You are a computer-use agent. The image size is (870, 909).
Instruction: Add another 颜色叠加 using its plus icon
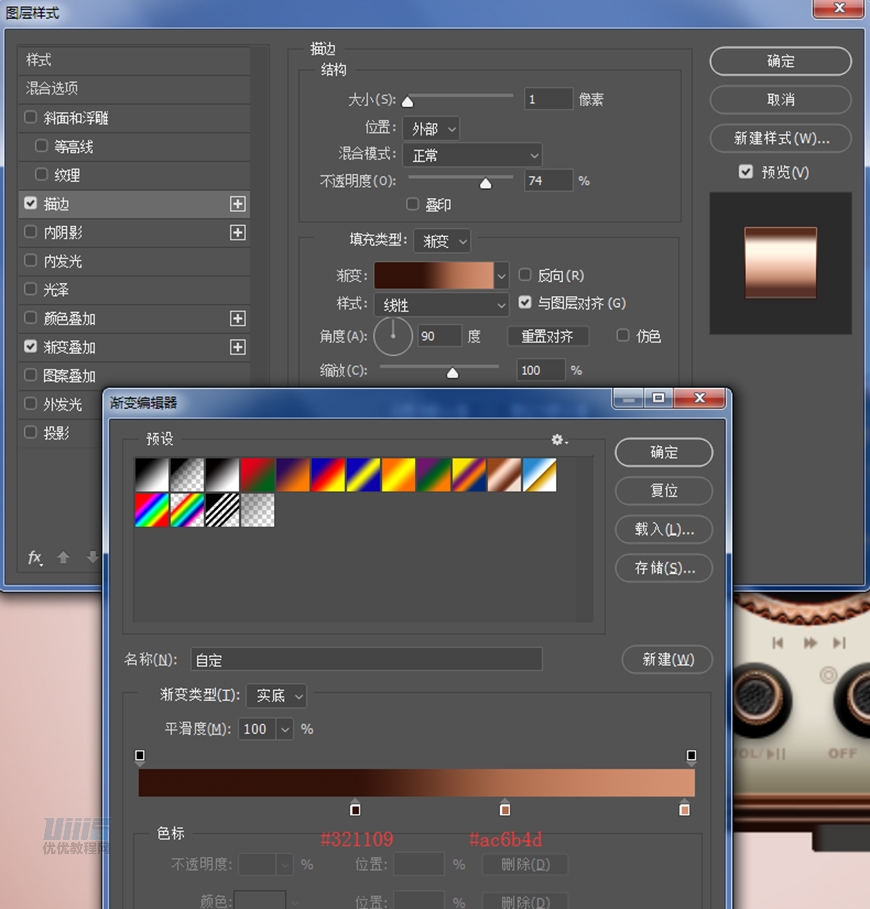[x=237, y=319]
